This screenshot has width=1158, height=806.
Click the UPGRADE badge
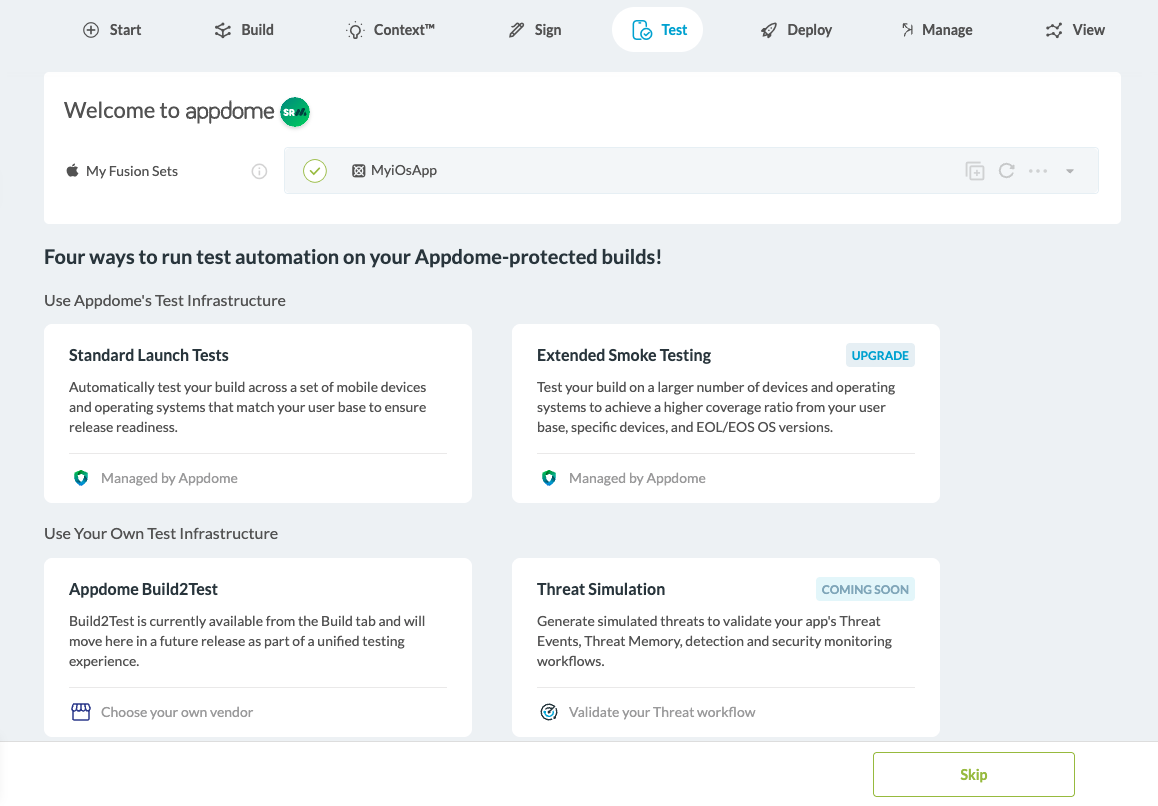tap(880, 355)
